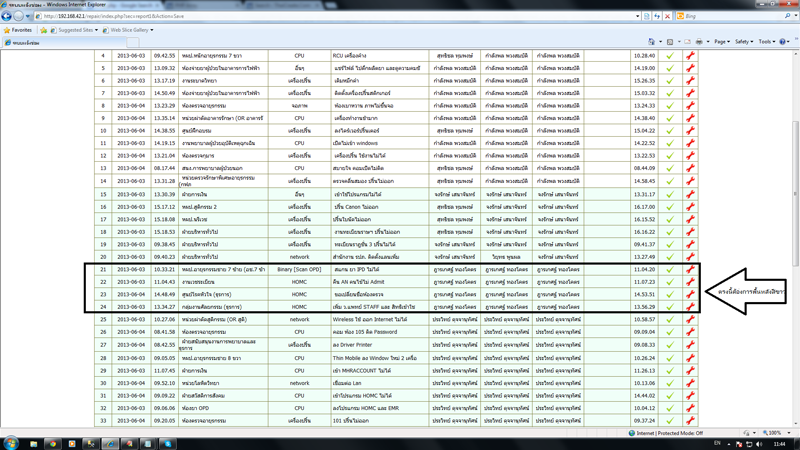
Task: Click red pin icon in row 4
Action: [690, 56]
